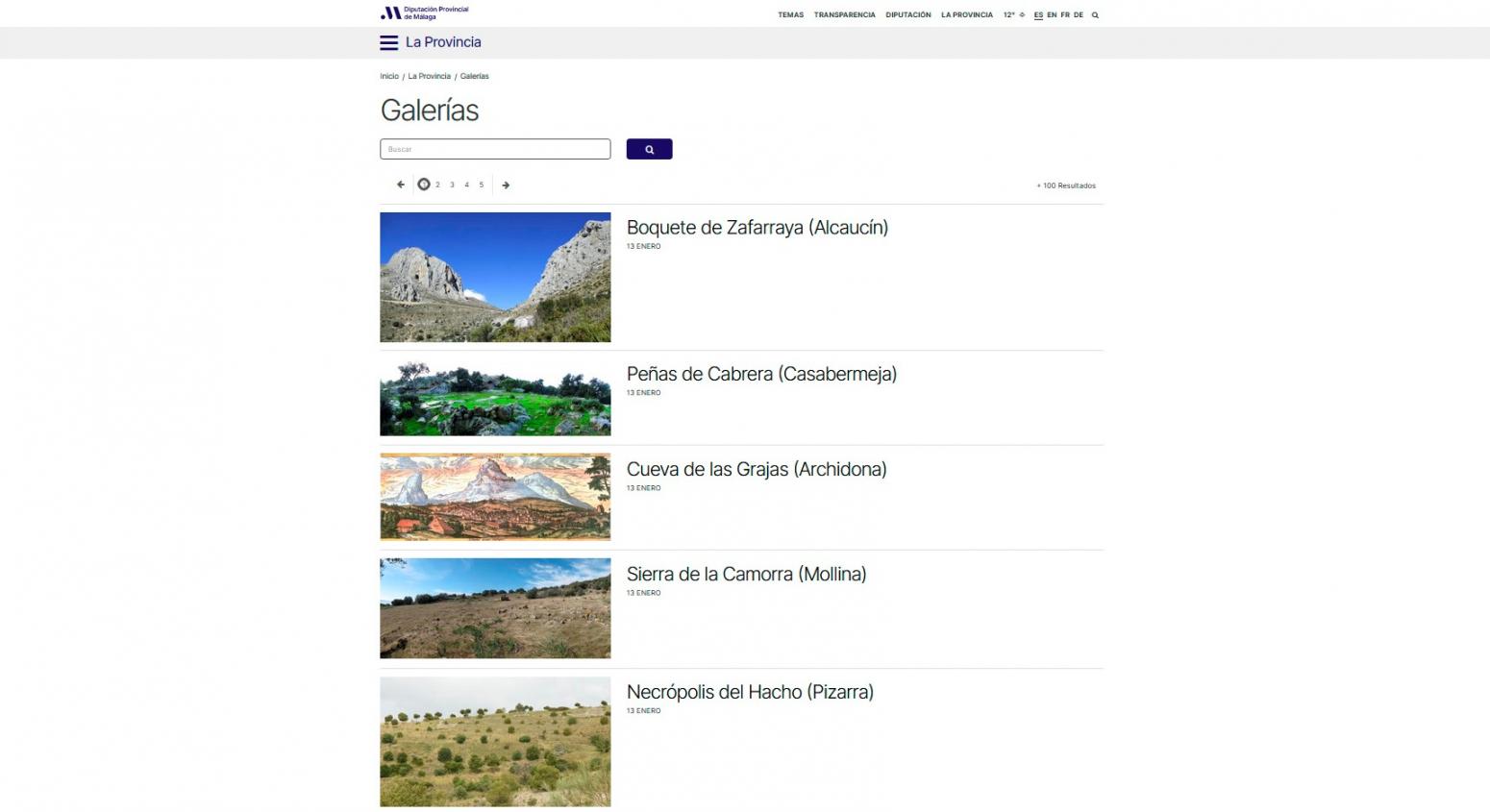Open Boquete de Zafarraya (Alcaucín) gallery link

click(x=757, y=228)
